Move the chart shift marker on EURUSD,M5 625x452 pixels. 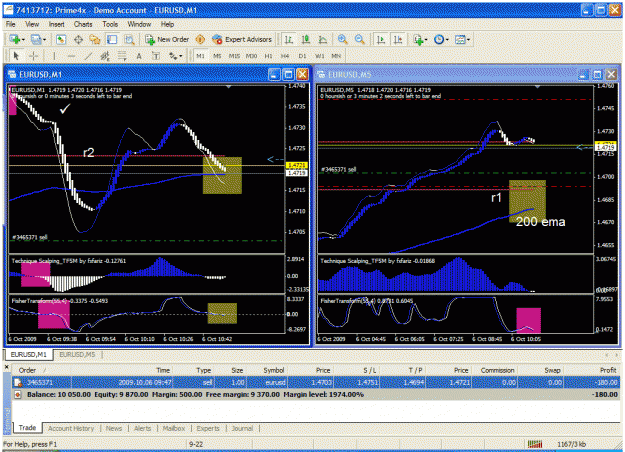click(x=537, y=86)
